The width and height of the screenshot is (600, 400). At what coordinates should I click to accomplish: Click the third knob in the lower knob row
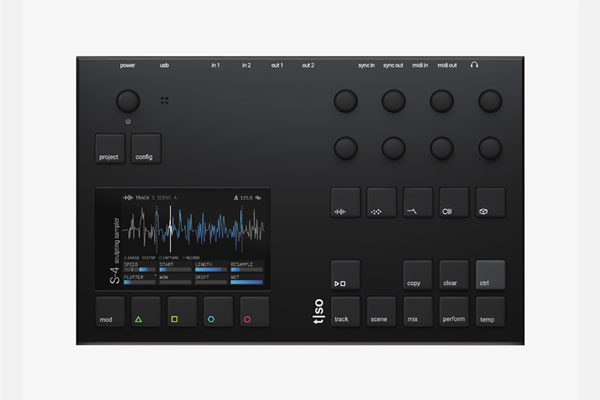coord(442,148)
